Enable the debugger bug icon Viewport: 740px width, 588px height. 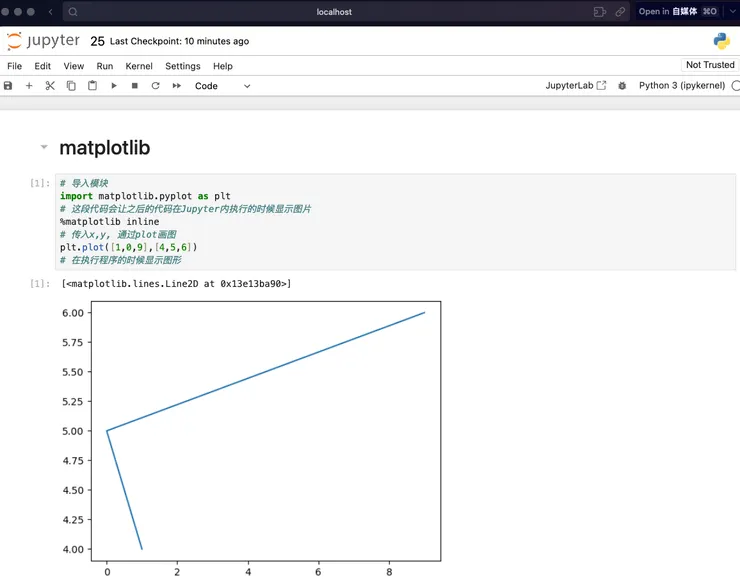tap(622, 86)
